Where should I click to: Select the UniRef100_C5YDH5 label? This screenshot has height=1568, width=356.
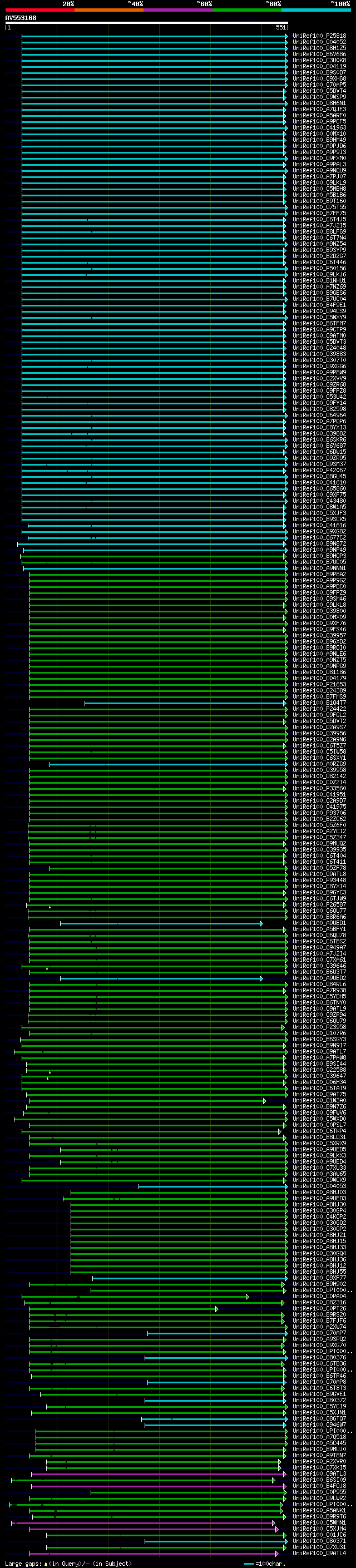(x=319, y=996)
